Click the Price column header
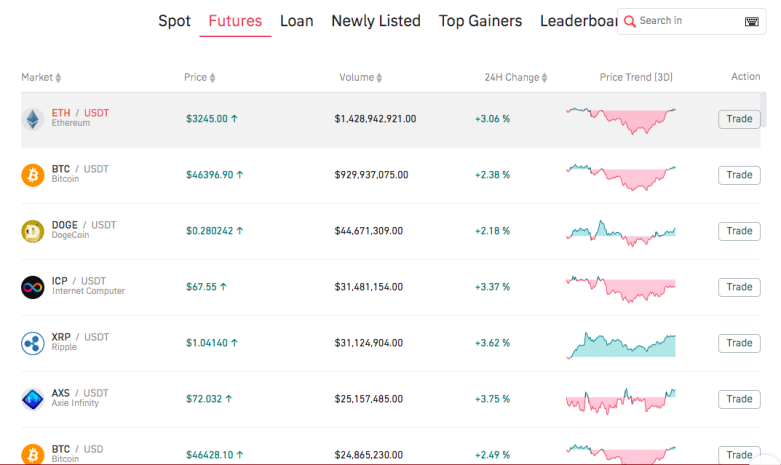Screen dimensions: 781x465 [x=195, y=78]
